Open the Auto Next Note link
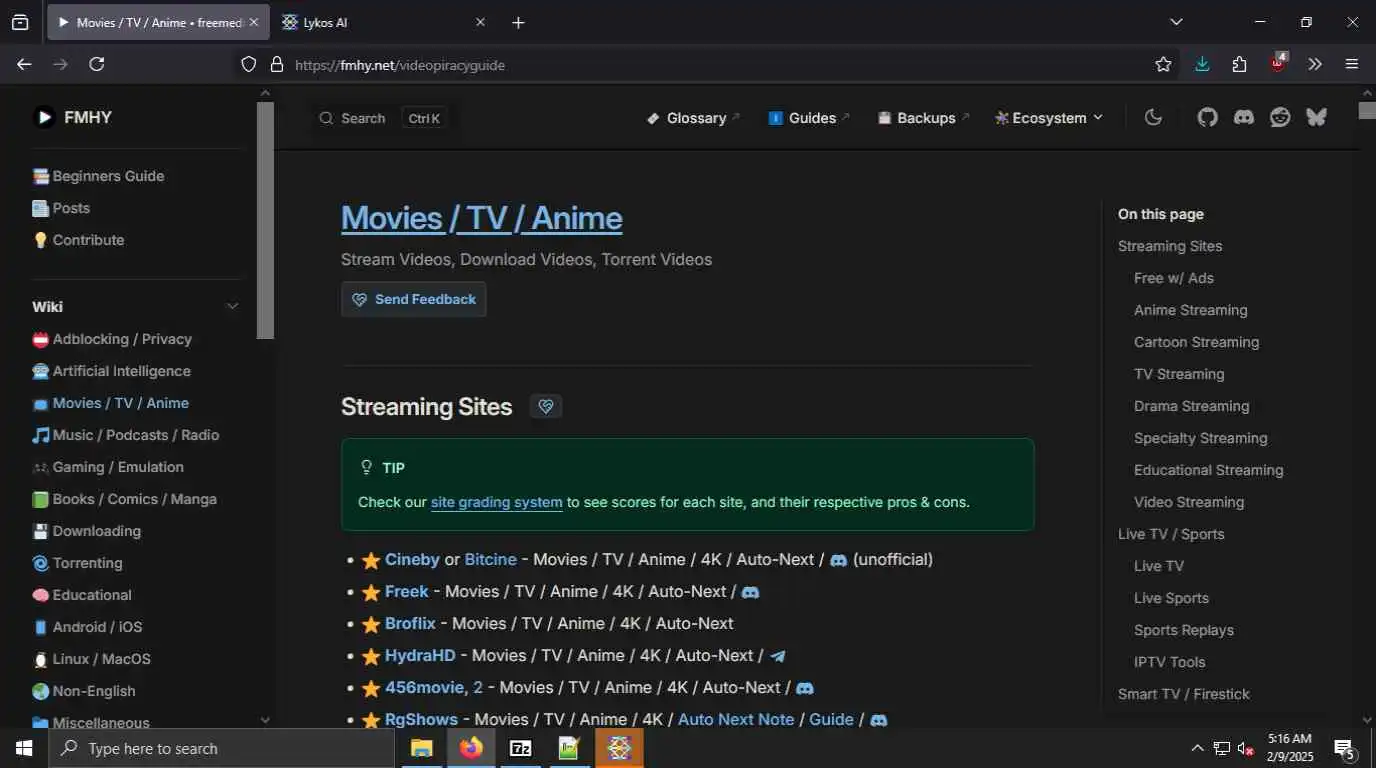This screenshot has height=768, width=1376. 736,720
